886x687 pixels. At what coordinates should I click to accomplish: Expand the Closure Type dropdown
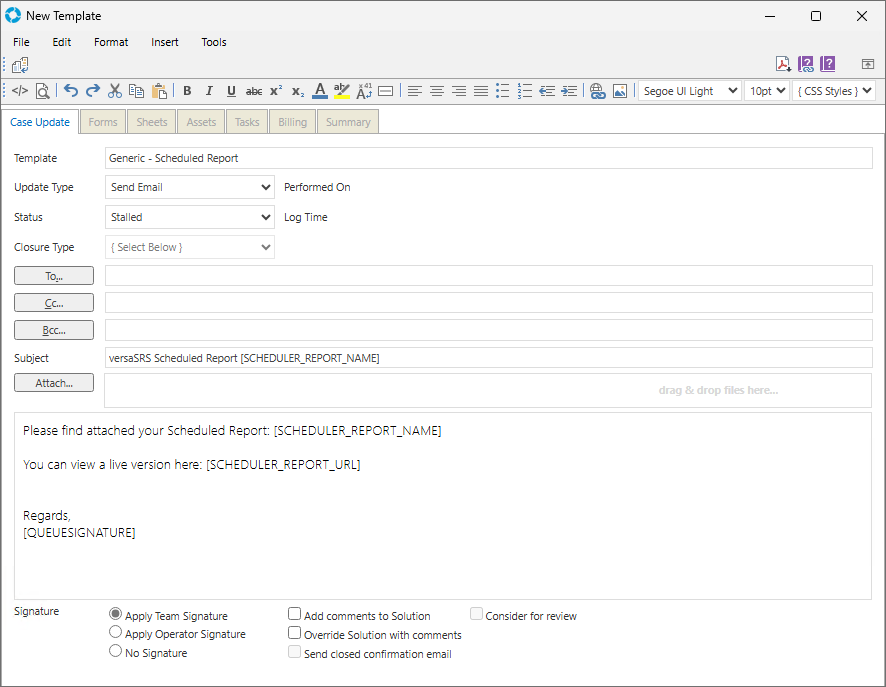pos(190,247)
